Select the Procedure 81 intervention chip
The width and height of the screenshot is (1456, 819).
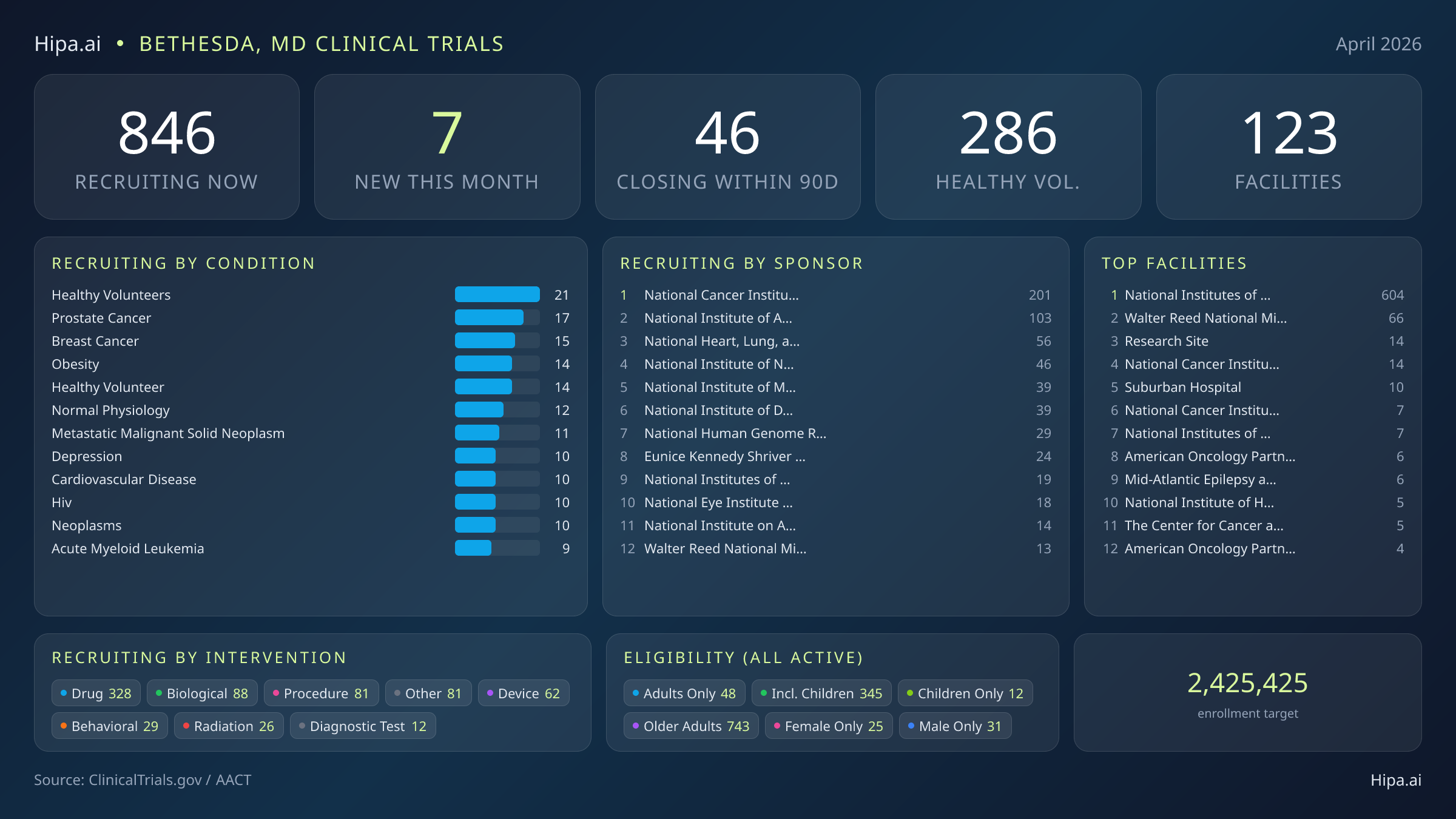coord(321,693)
